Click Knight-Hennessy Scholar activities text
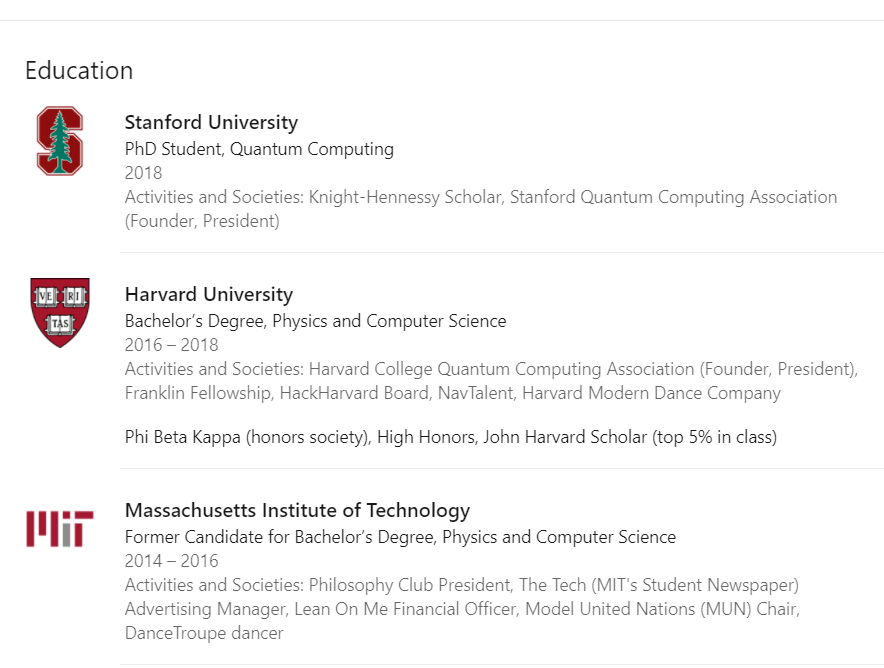Screen dimensions: 884x668 tap(405, 197)
